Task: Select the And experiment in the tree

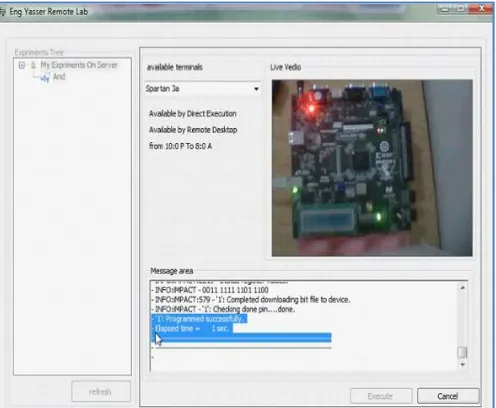Action: pos(59,77)
